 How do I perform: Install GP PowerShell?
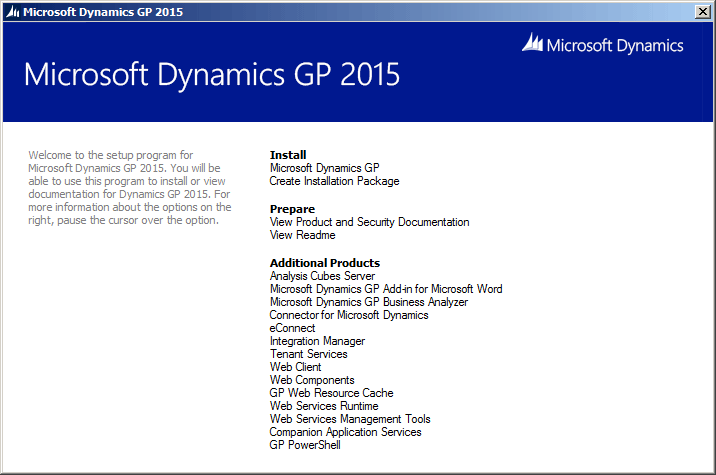305,445
